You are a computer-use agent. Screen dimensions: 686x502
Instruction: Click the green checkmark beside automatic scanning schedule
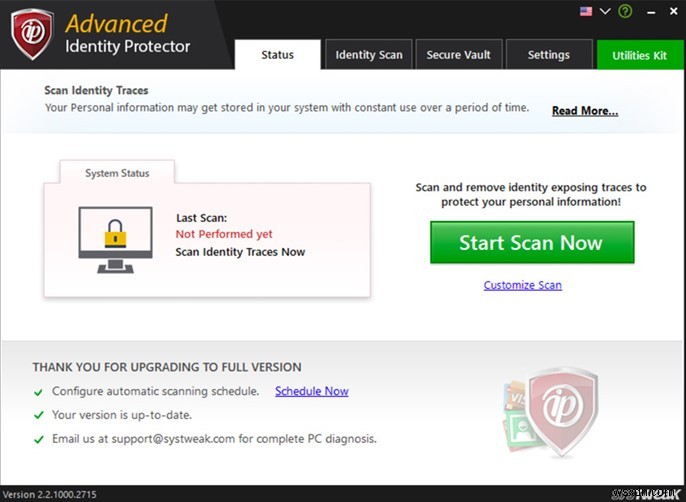(38, 392)
